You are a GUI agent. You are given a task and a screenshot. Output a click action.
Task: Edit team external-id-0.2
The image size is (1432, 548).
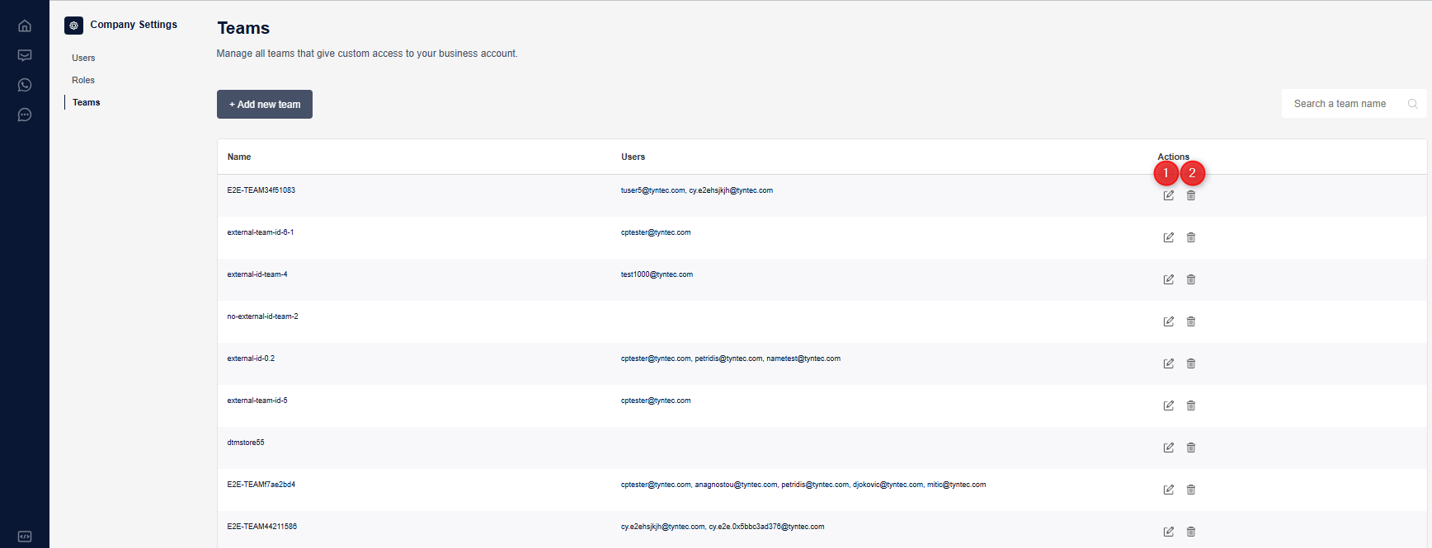(1168, 363)
